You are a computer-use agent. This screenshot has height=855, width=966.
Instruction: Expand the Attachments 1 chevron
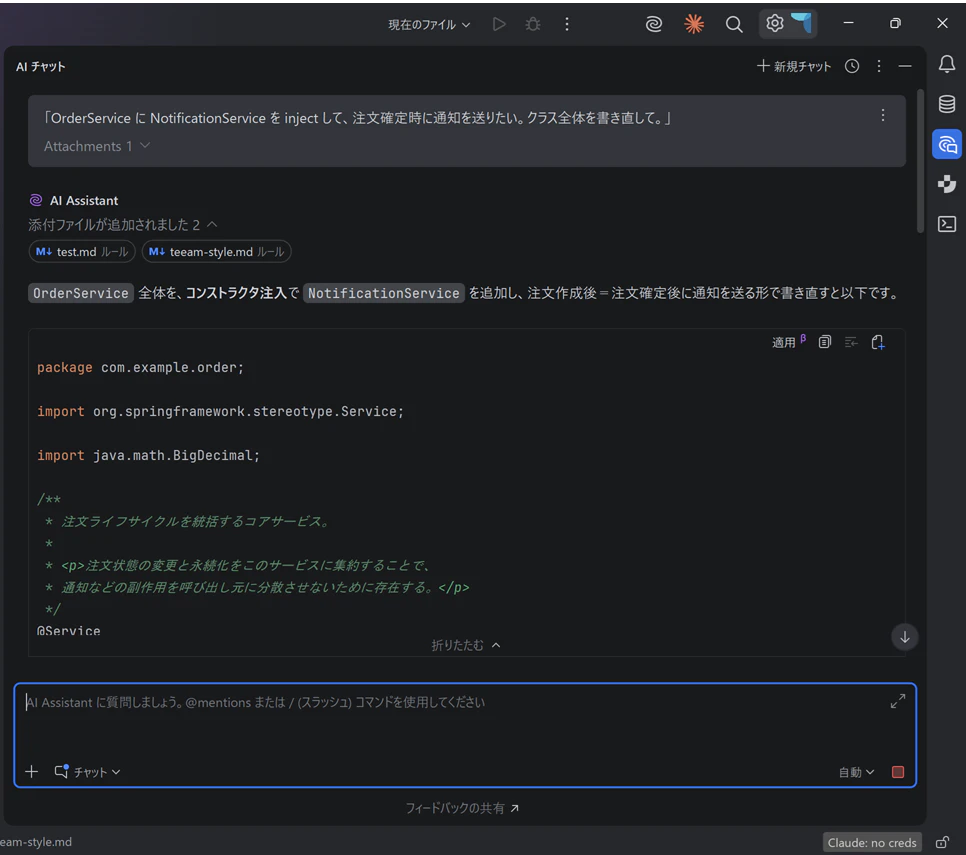[x=145, y=146]
